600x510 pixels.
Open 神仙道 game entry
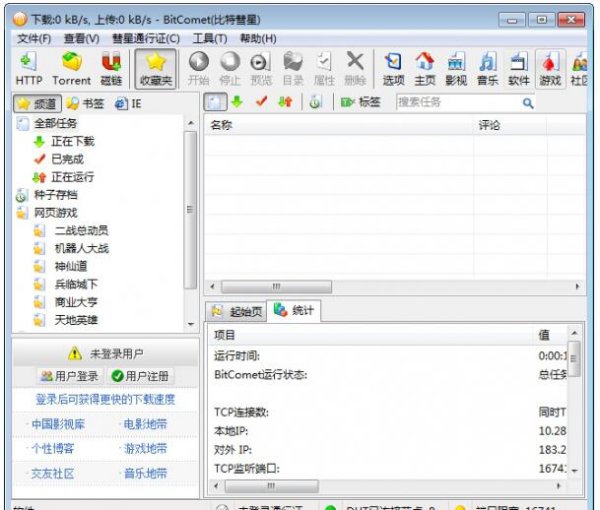pyautogui.click(x=71, y=266)
